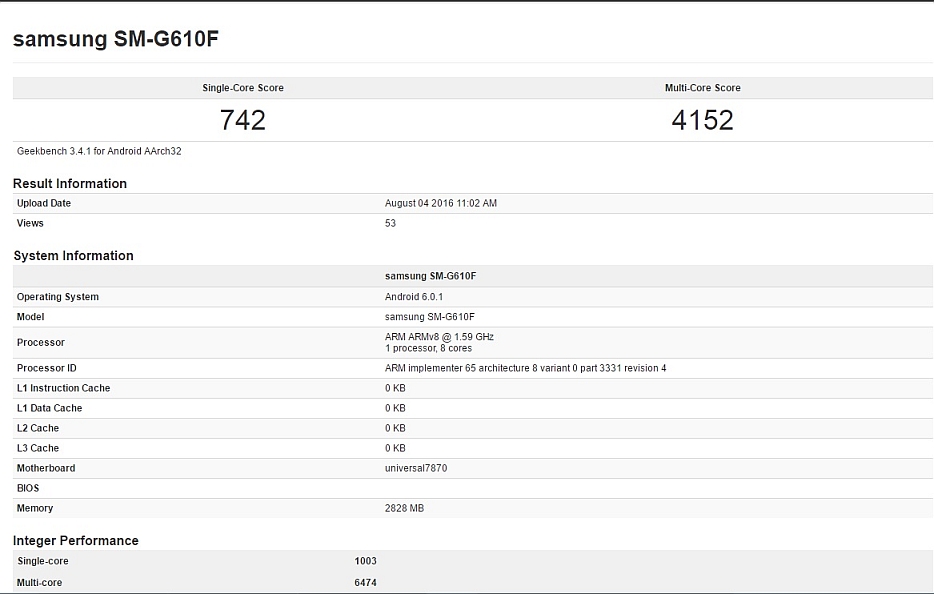Click the "System Information" section heading

[73, 256]
